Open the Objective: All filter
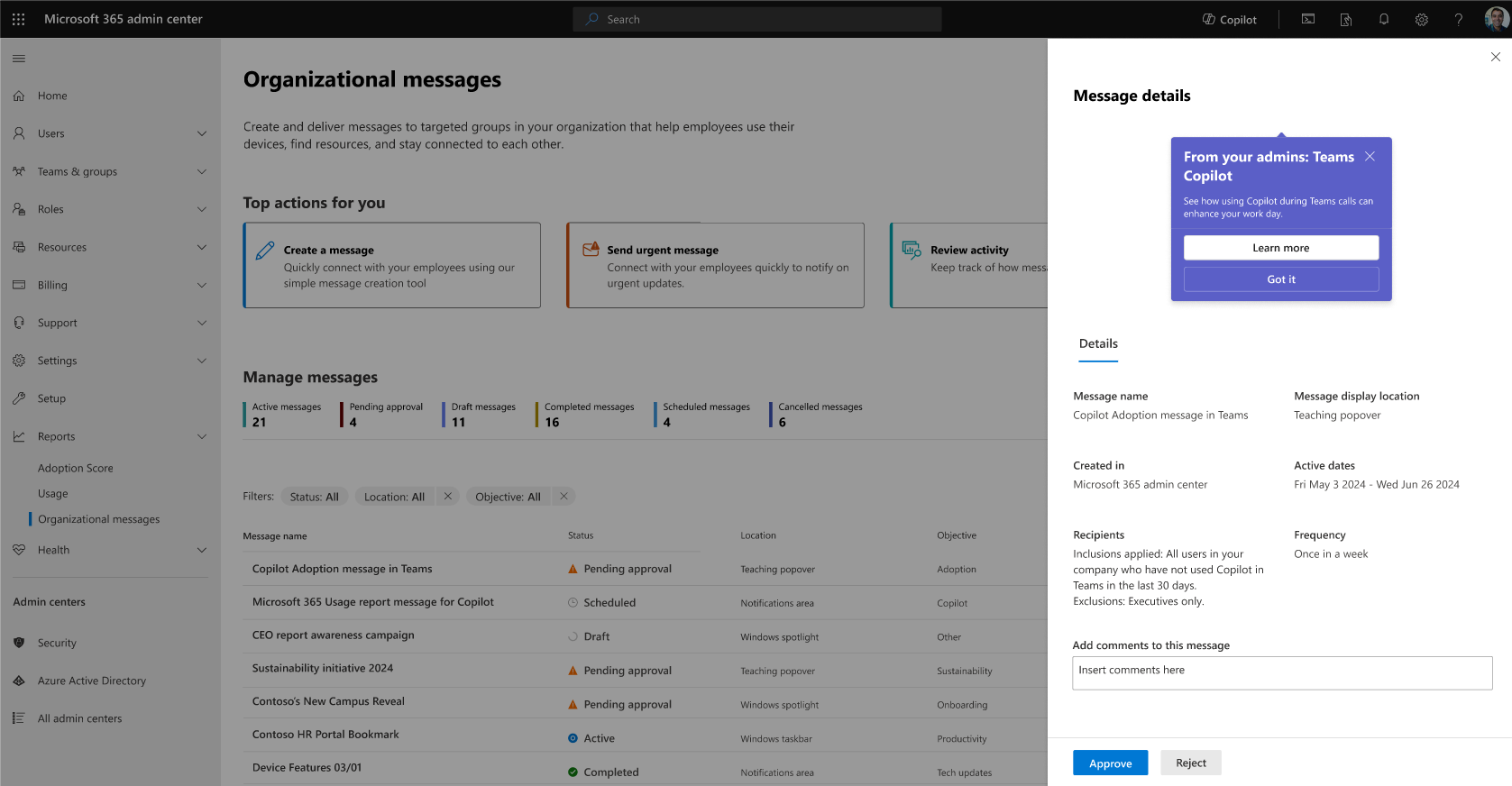Screen dimensions: 1512x786 point(508,497)
